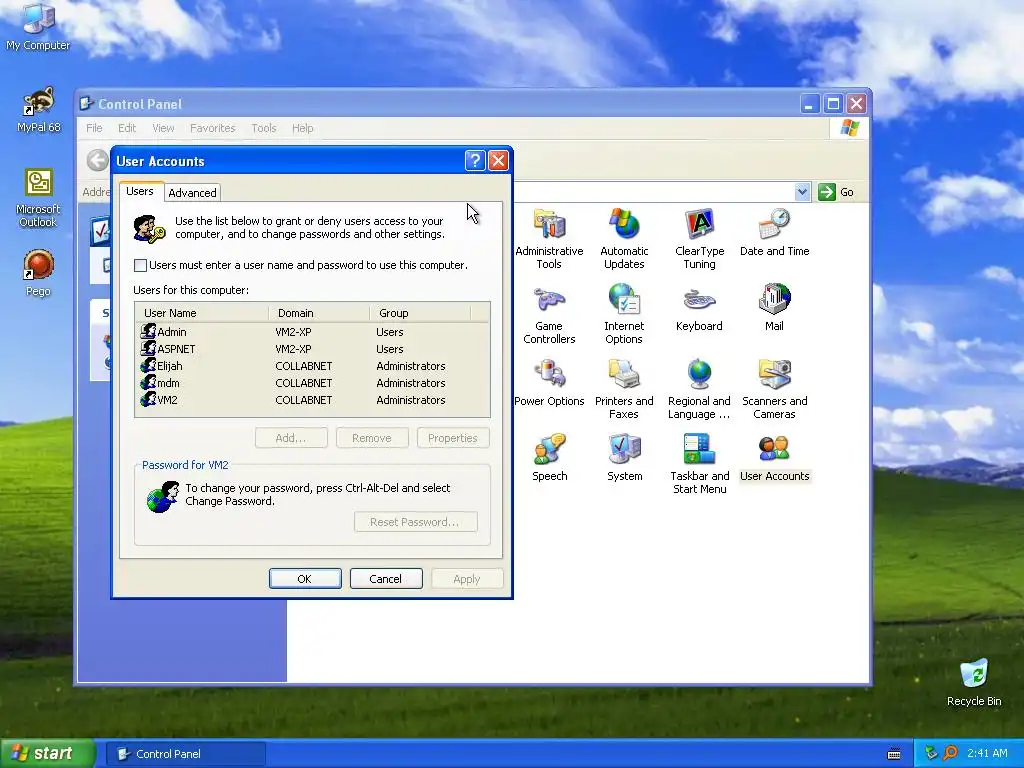
Task: Close the User Accounts dialog
Action: click(x=498, y=161)
